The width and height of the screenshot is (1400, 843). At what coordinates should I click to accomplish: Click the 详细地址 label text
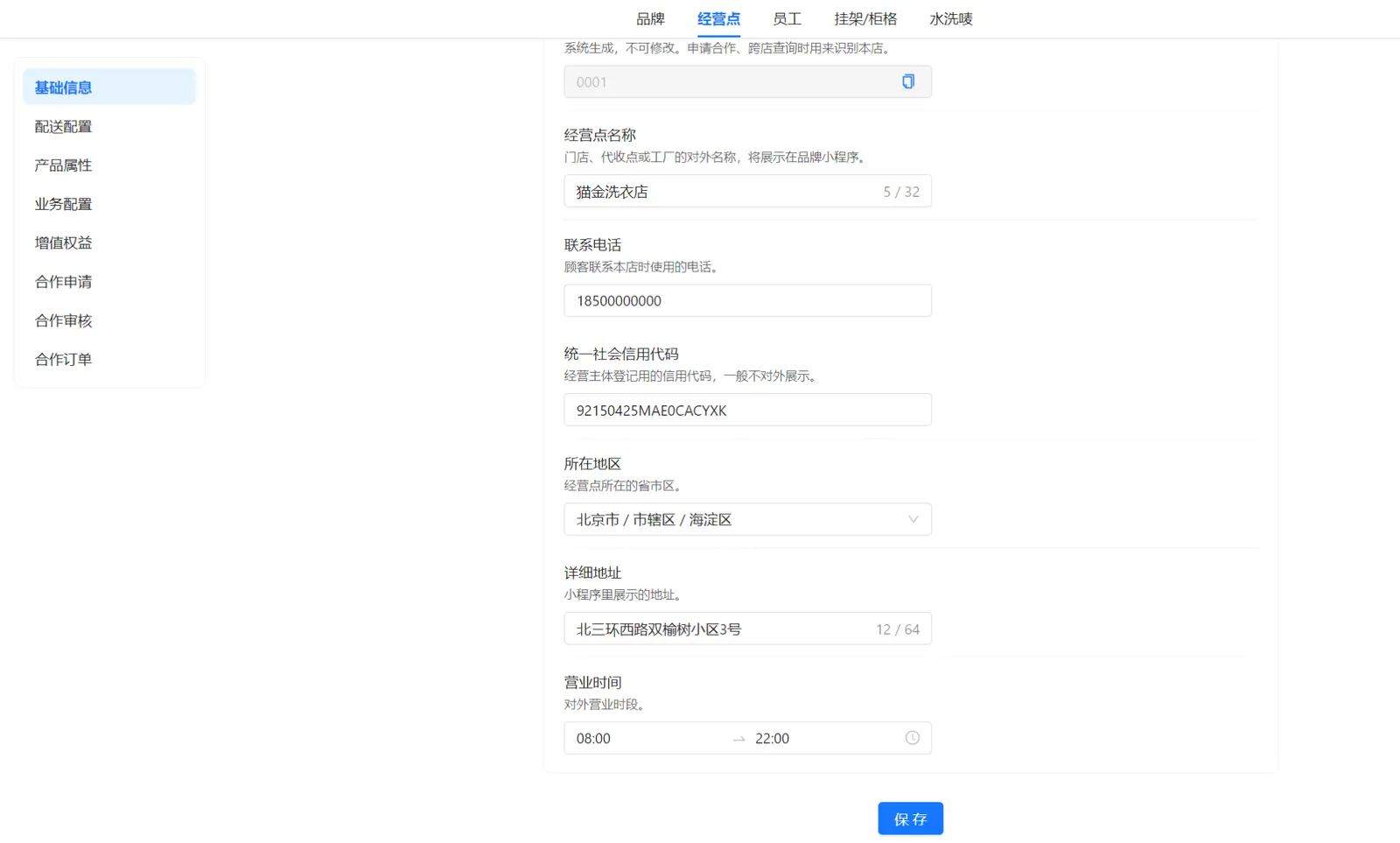pos(592,573)
